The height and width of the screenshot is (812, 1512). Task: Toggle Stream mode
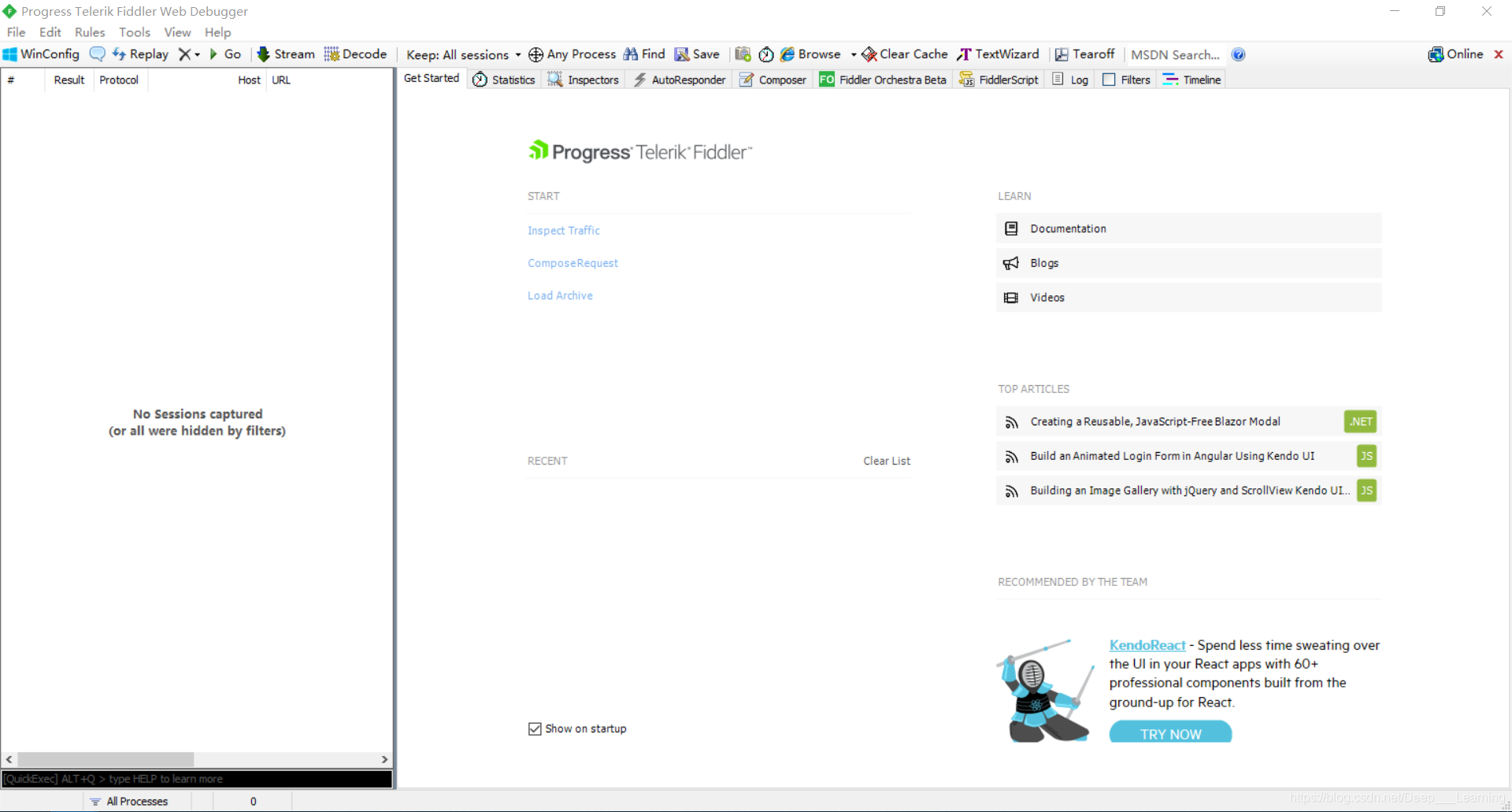tap(286, 54)
